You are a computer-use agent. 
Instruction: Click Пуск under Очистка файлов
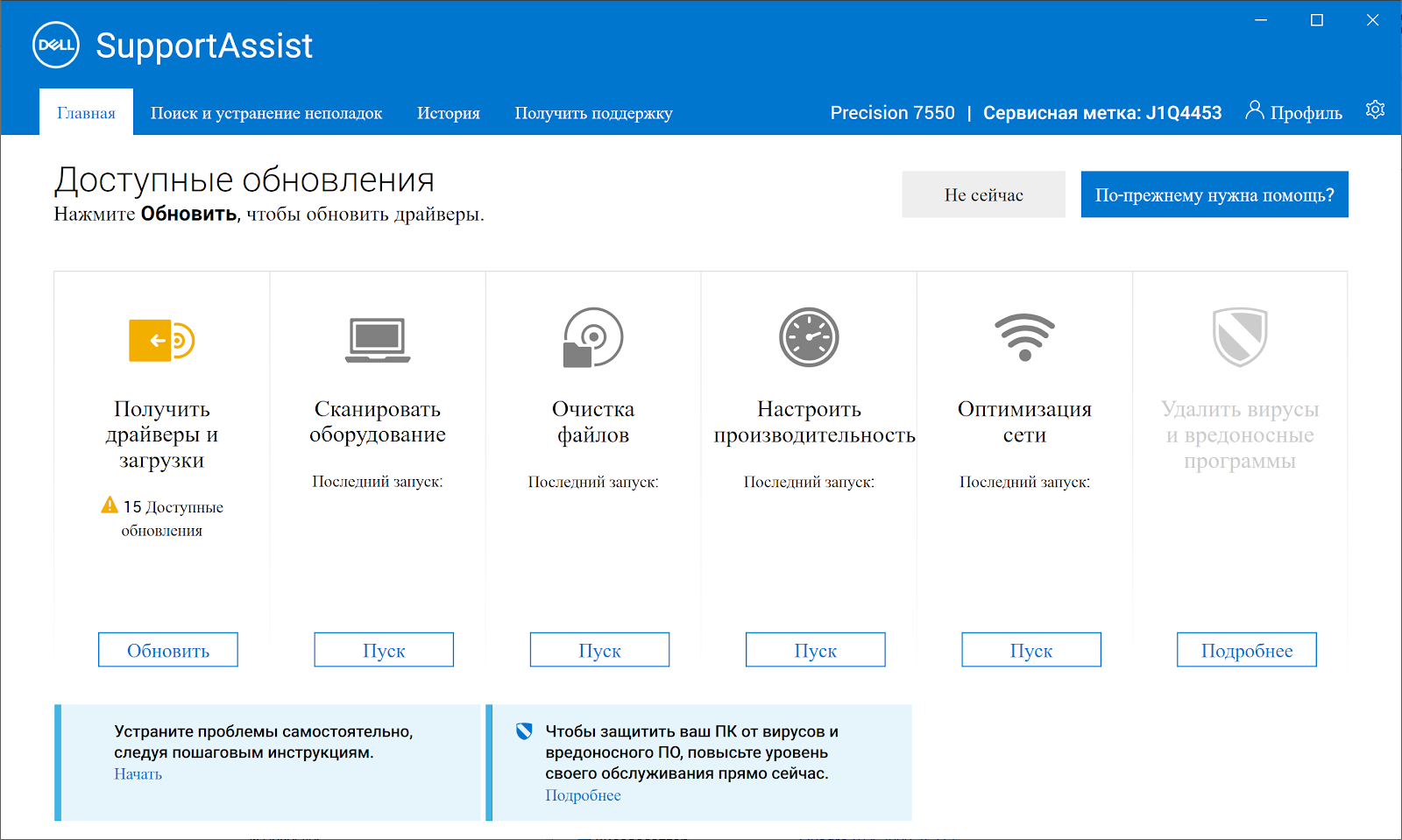coord(599,650)
